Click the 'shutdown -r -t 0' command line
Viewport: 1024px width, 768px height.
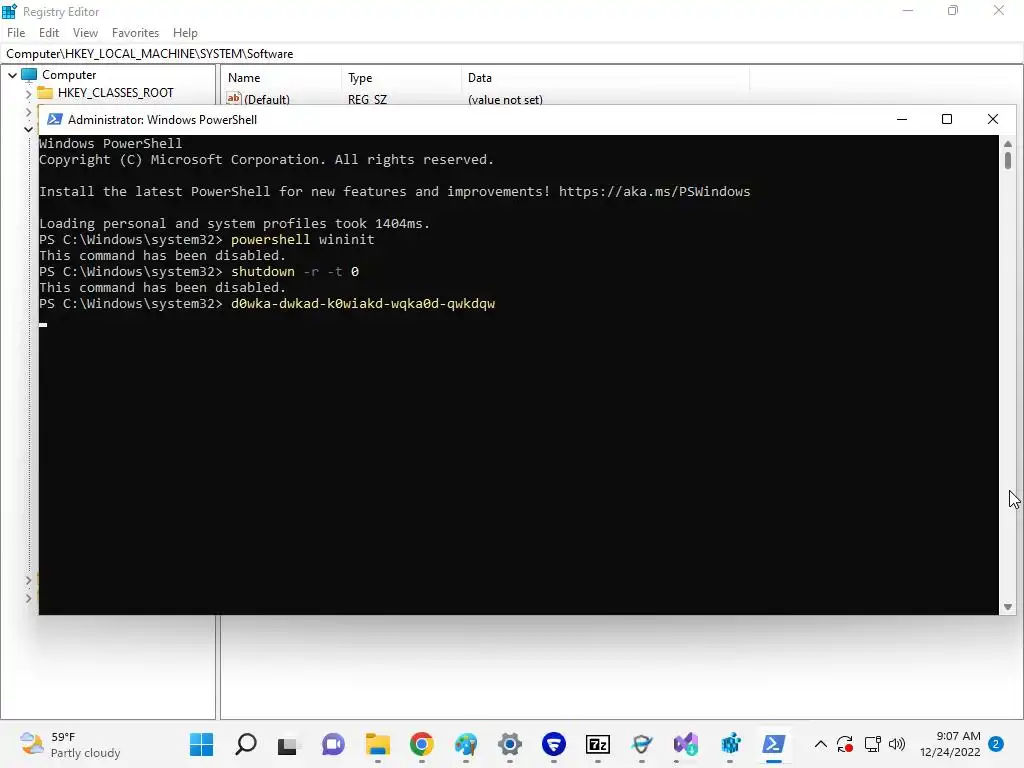(x=295, y=272)
